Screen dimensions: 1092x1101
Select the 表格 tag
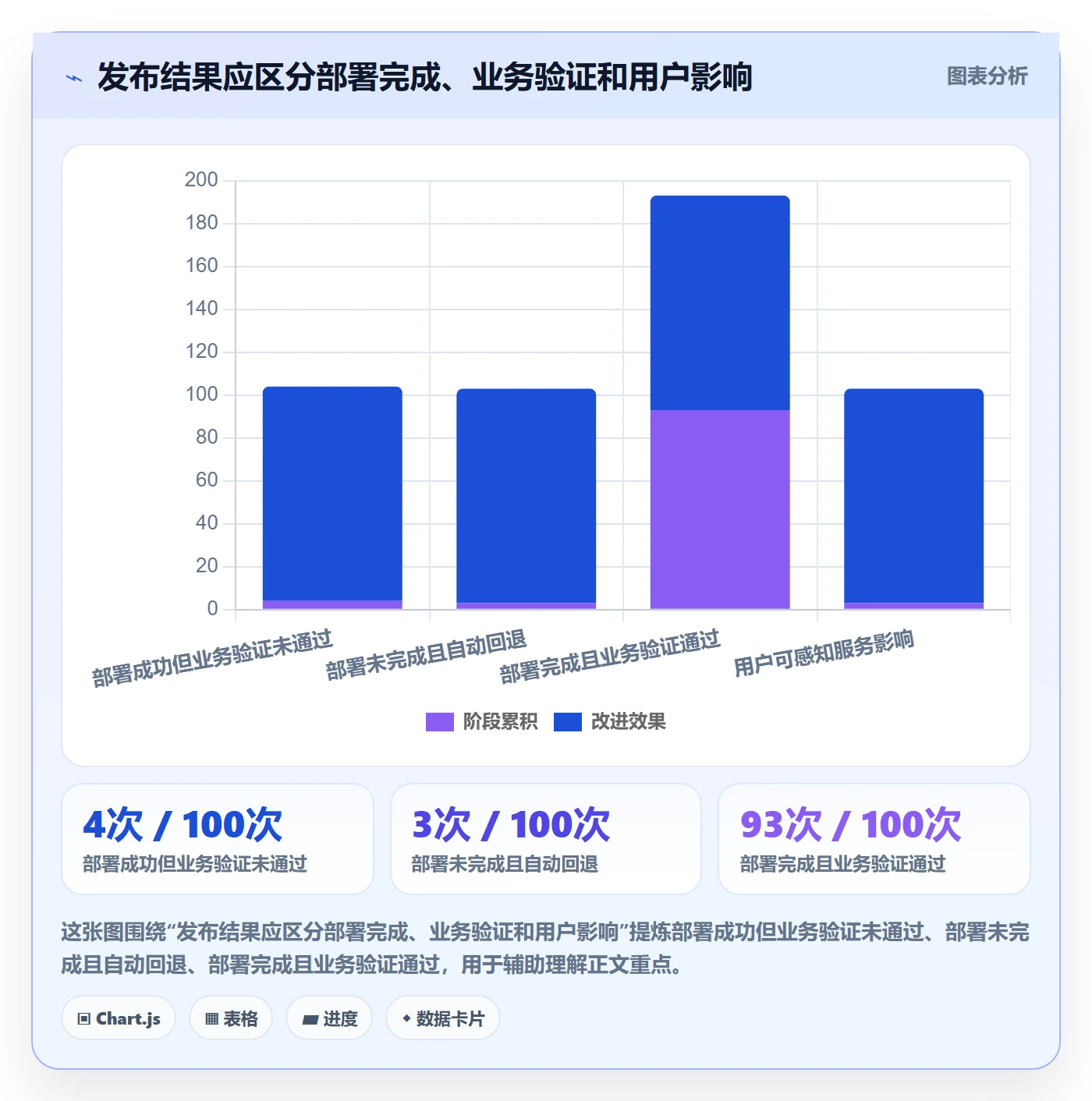tap(231, 1018)
